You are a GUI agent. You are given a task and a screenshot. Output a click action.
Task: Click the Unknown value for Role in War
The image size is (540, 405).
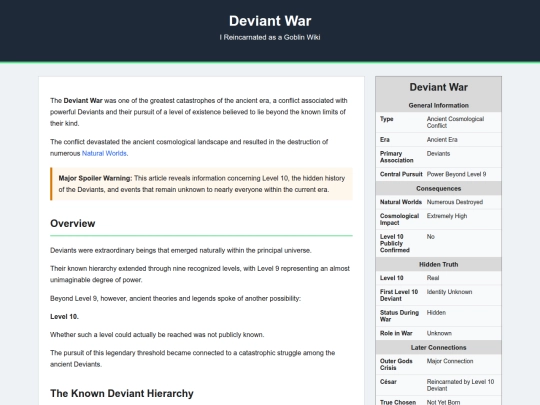point(439,333)
